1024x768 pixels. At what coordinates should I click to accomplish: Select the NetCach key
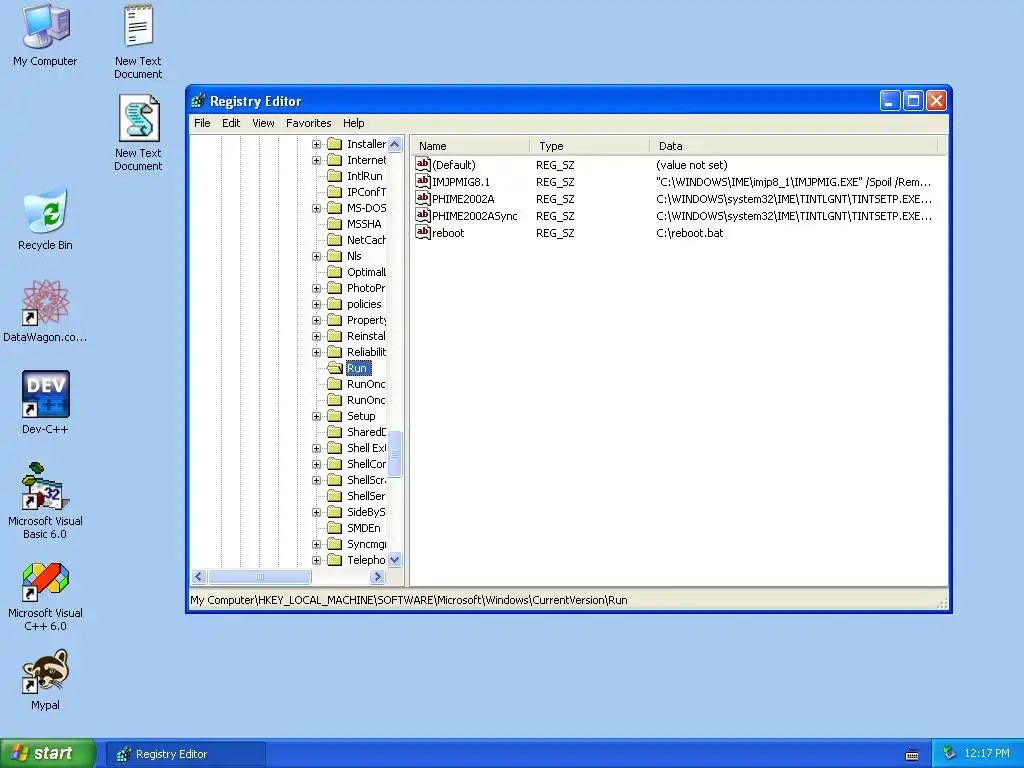[x=366, y=240]
